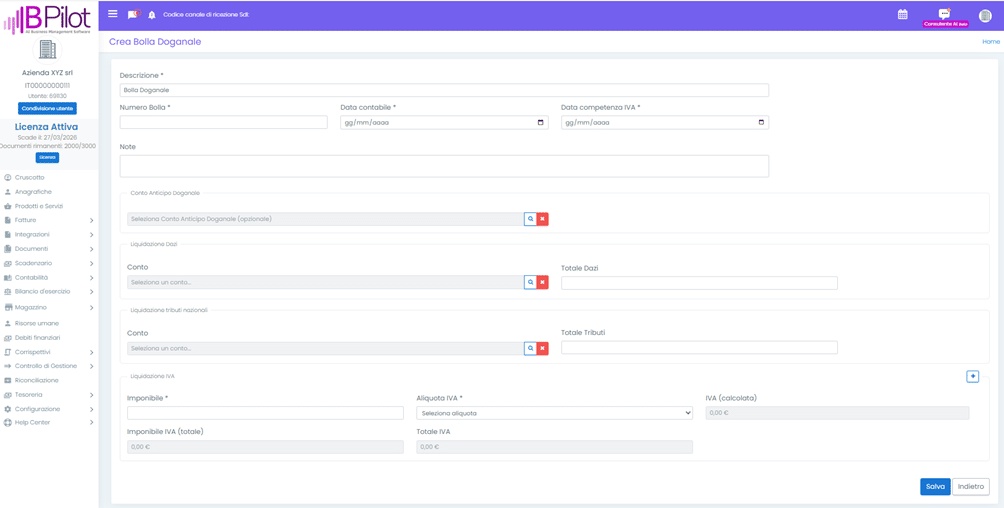The height and width of the screenshot is (508, 1004).
Task: Clear the Liquidazione tributi nazionali account
Action: tap(543, 349)
